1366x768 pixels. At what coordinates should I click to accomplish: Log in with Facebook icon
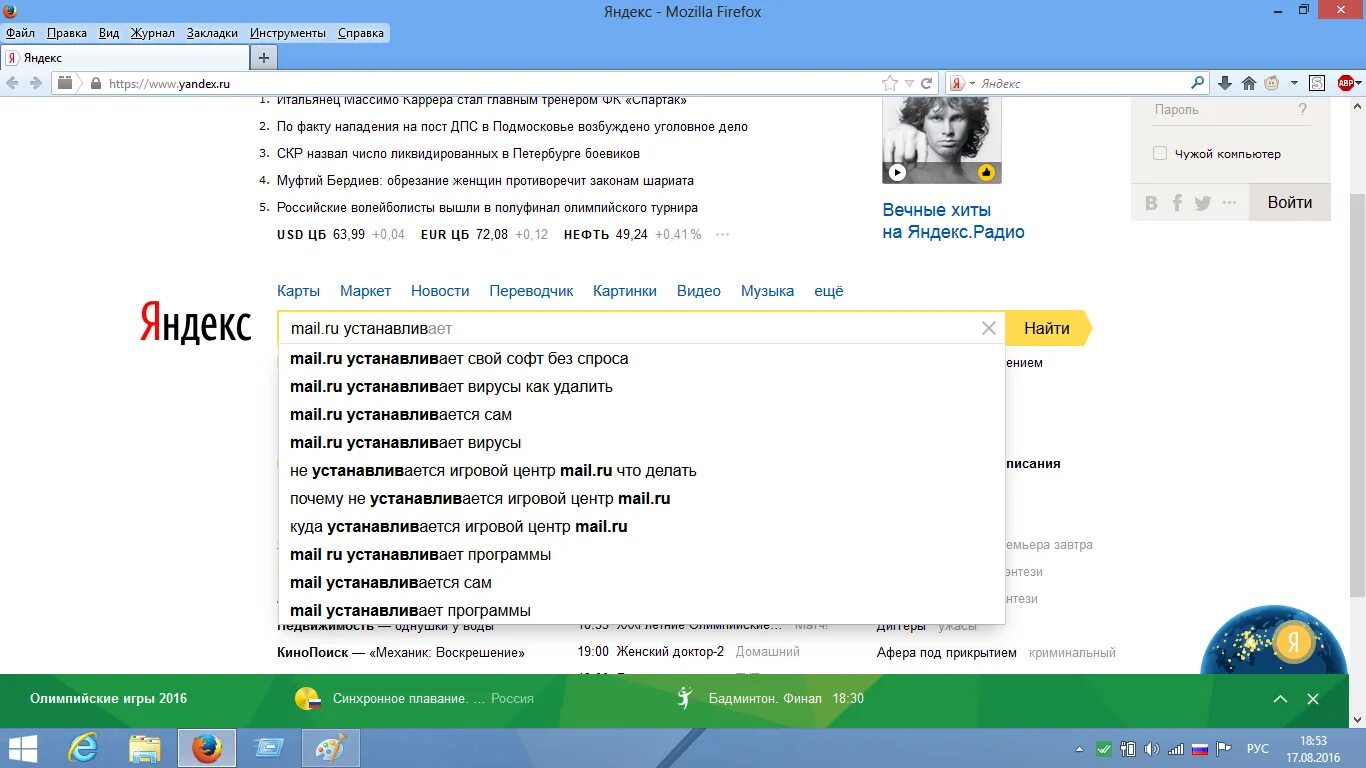click(x=1177, y=203)
